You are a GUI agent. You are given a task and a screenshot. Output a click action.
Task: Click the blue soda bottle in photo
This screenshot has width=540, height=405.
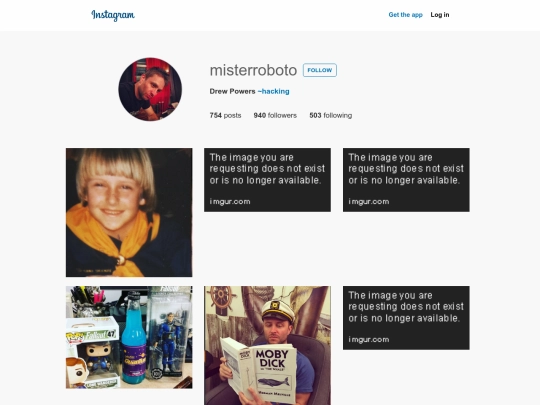coord(134,338)
